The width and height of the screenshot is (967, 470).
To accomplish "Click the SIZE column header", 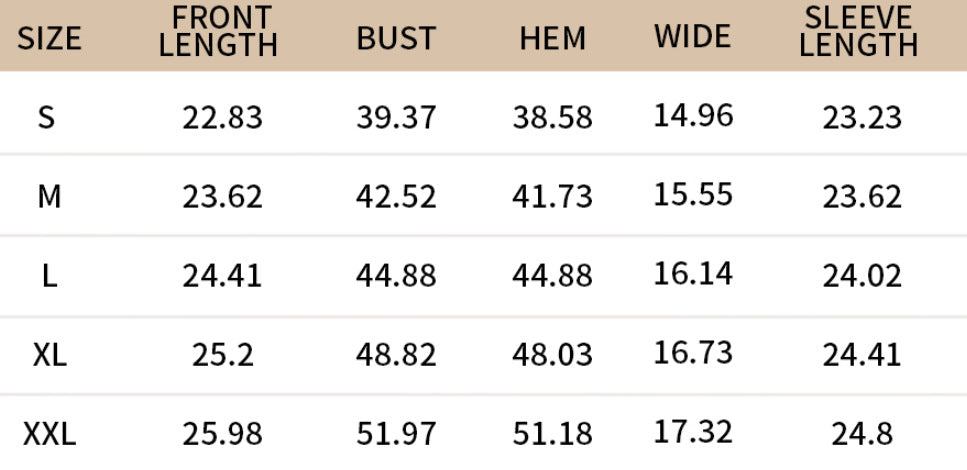I will pos(49,38).
